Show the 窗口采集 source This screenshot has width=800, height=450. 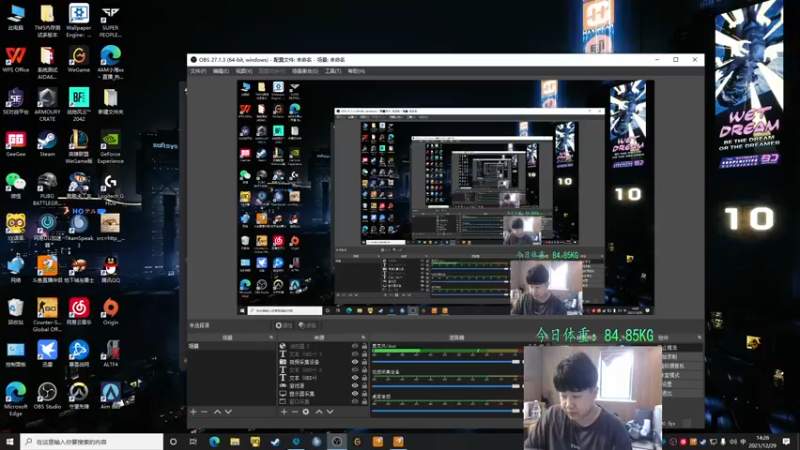pos(355,402)
